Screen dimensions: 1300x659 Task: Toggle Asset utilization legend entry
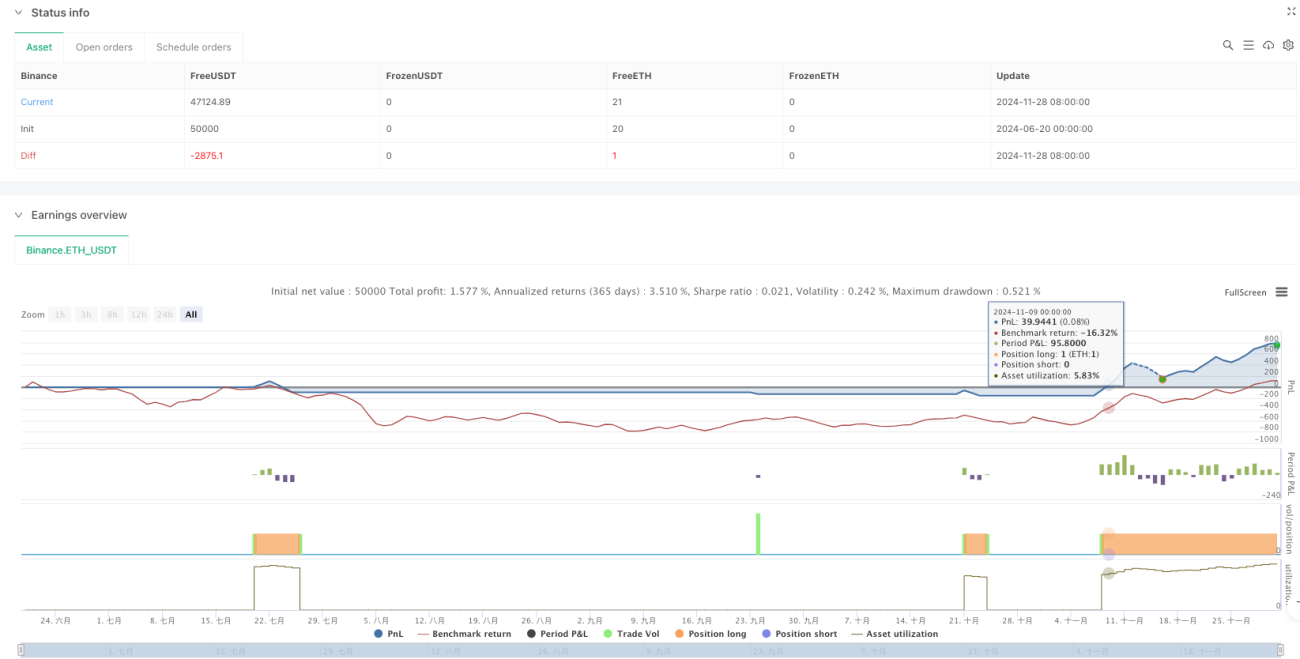pos(894,633)
